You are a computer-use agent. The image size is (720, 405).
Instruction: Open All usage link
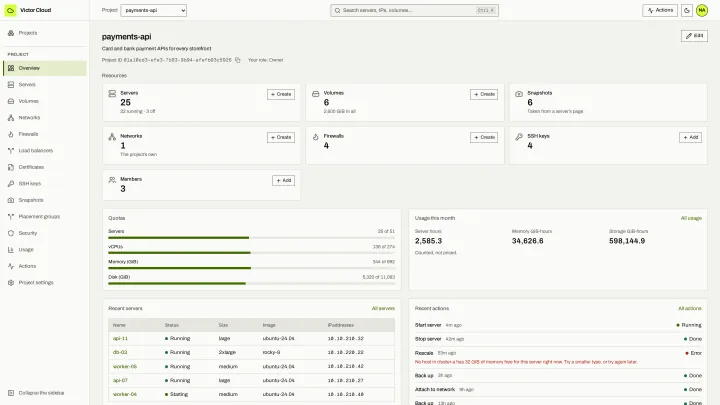coord(691,218)
